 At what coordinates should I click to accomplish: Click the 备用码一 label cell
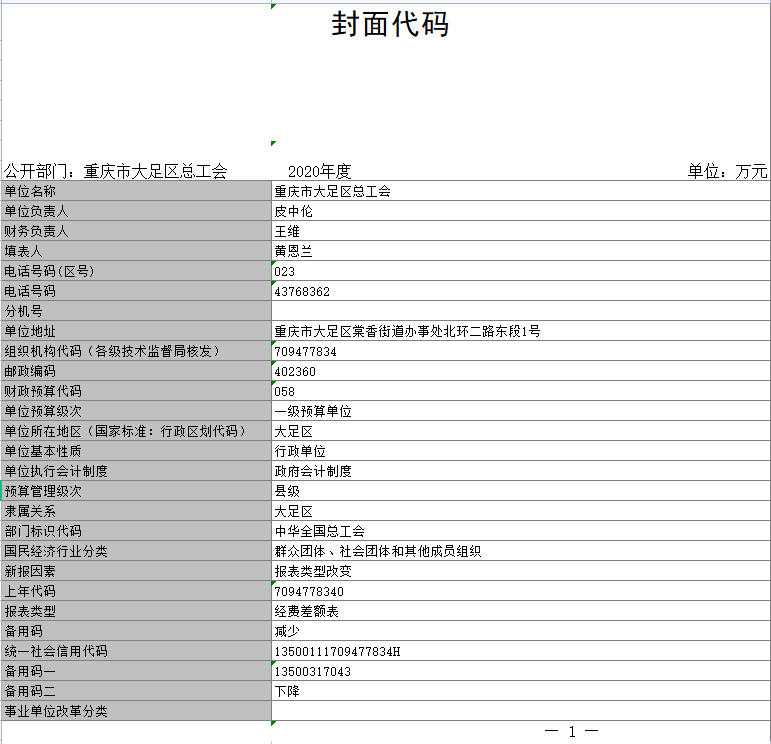coord(136,671)
